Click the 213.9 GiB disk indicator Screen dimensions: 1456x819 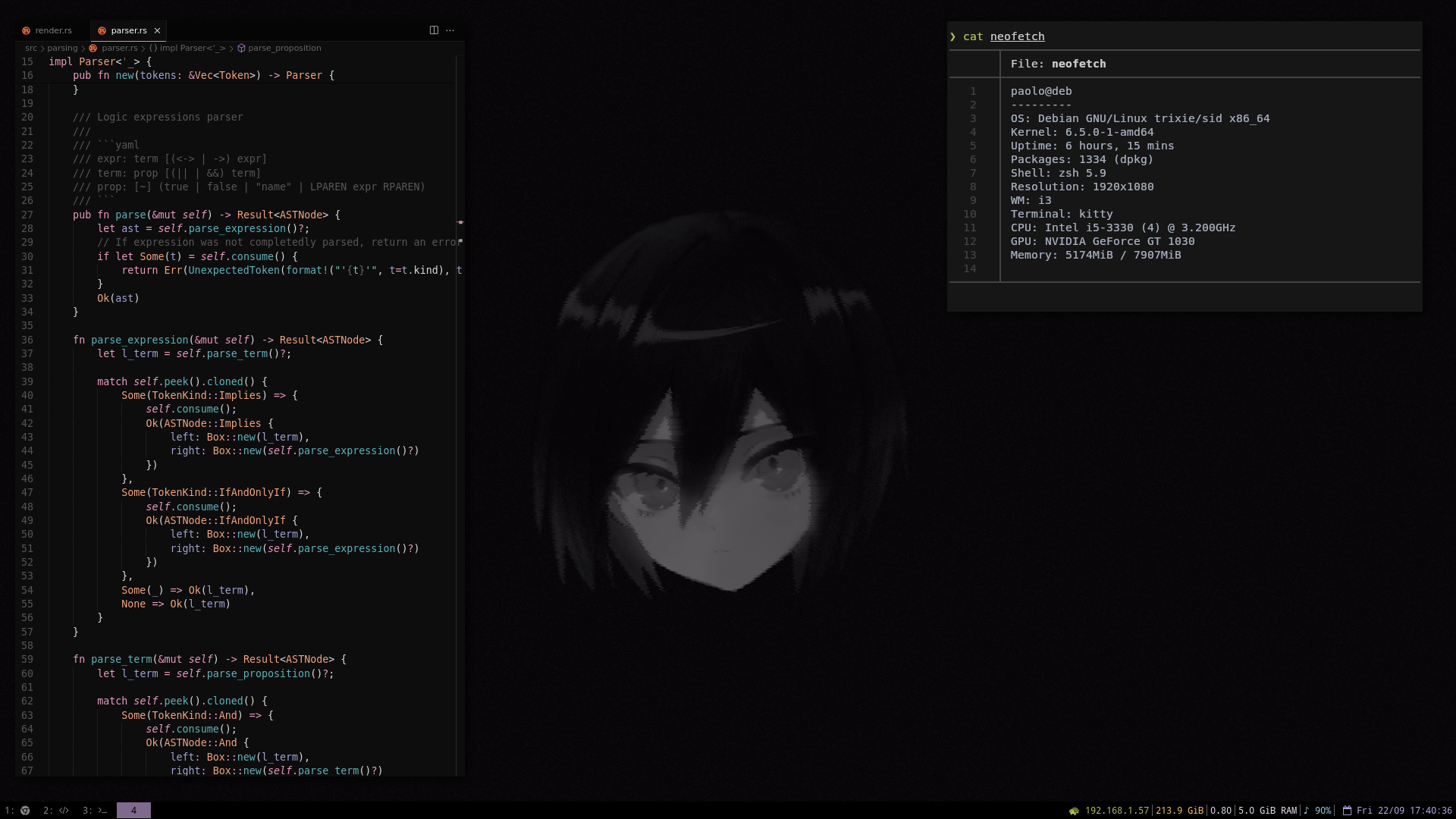[1179, 811]
